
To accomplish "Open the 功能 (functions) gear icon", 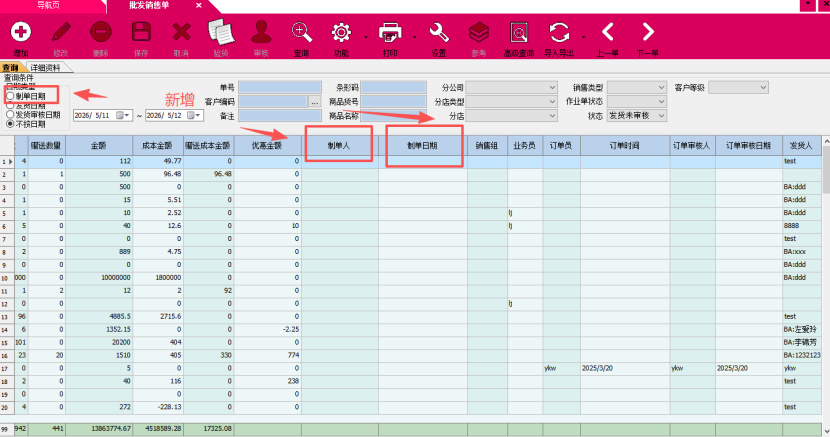I will click(341, 32).
